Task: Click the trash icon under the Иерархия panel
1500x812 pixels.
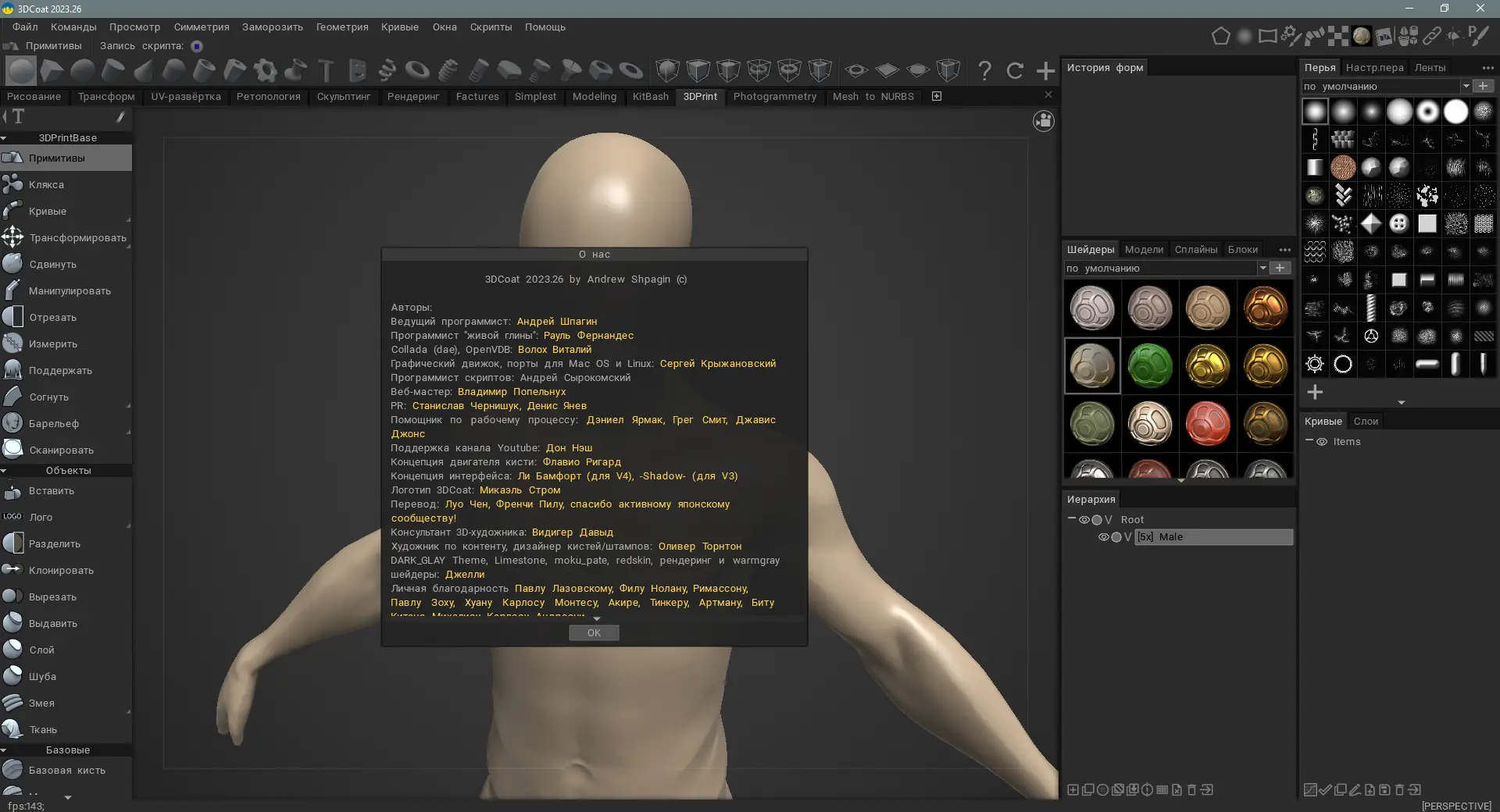Action: tap(1191, 789)
